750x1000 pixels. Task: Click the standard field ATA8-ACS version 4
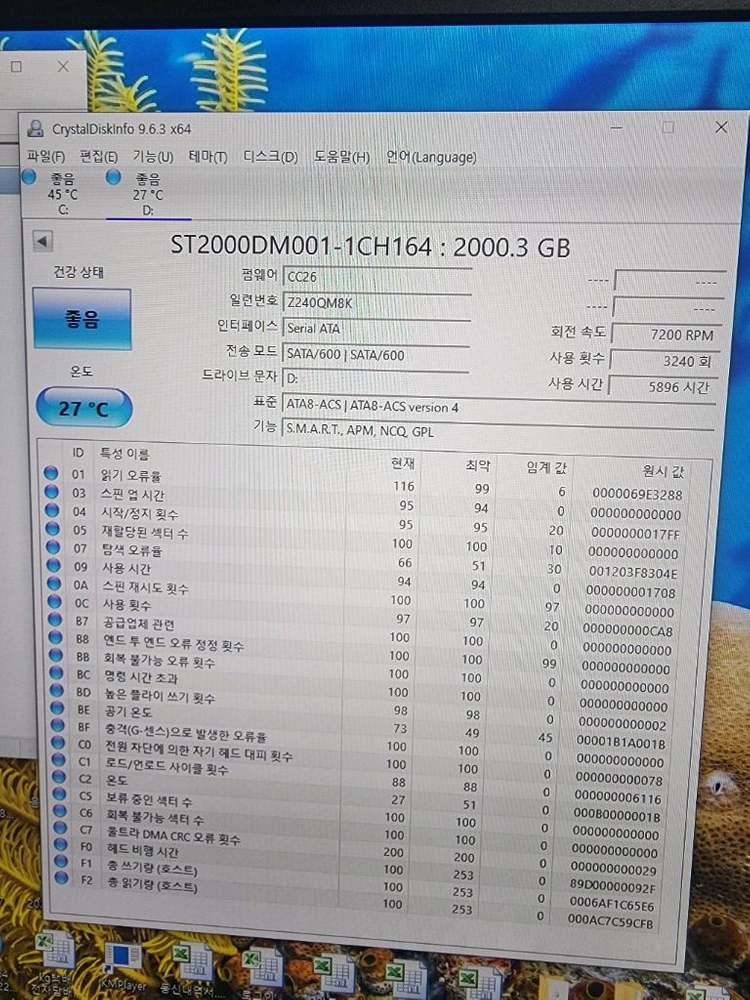pyautogui.click(x=498, y=406)
